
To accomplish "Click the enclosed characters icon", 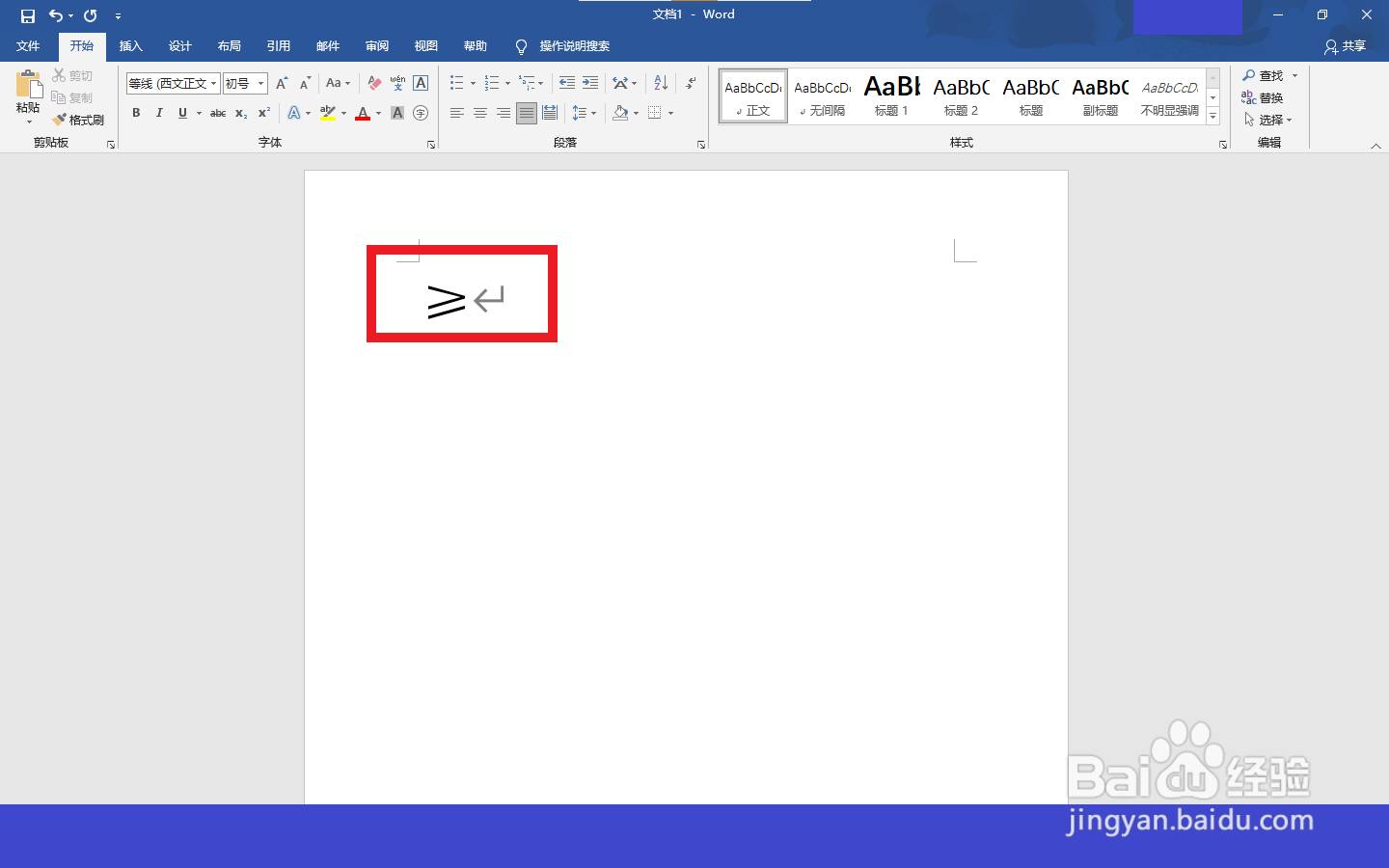I will (x=421, y=113).
